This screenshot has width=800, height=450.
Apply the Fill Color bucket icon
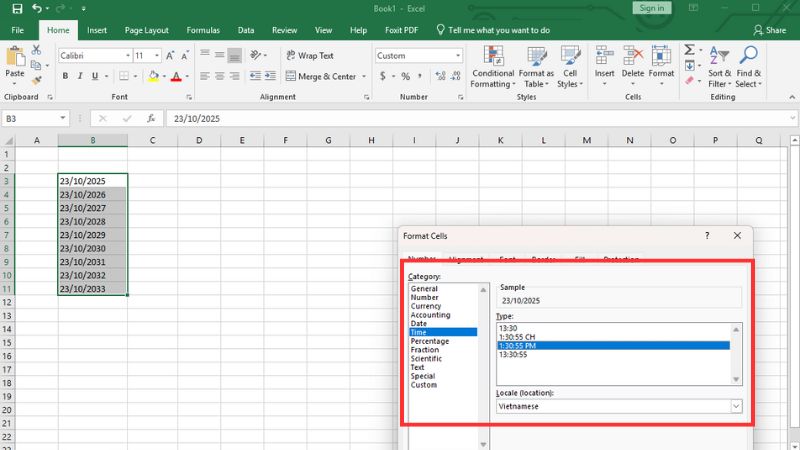click(x=154, y=76)
